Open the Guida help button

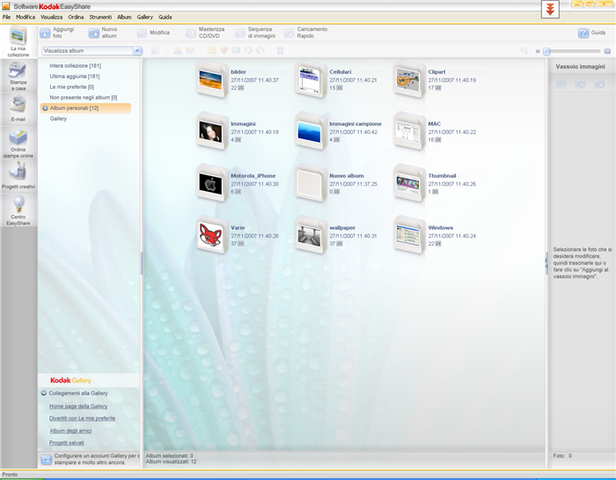point(592,33)
